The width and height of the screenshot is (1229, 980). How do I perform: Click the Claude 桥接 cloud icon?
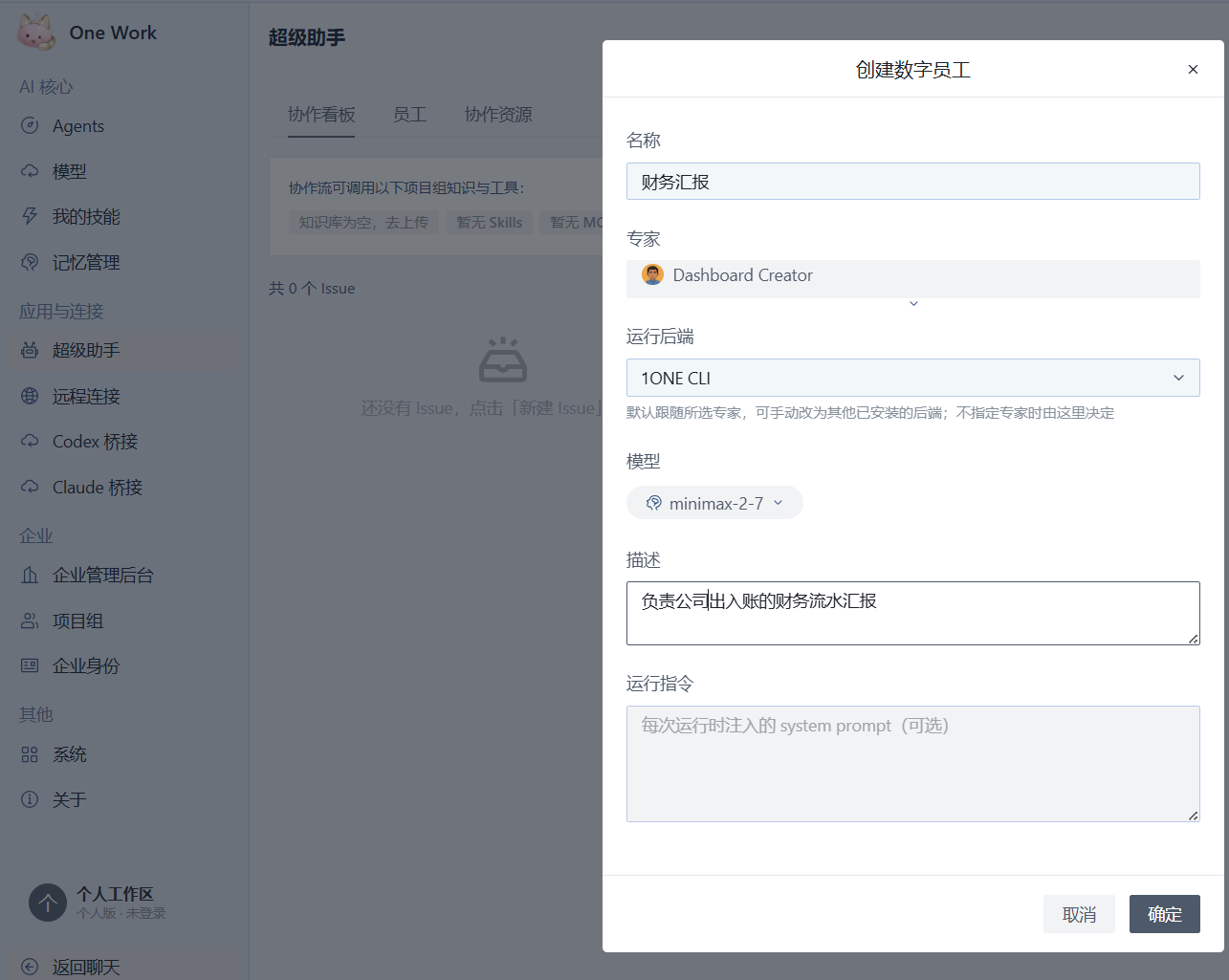point(30,487)
